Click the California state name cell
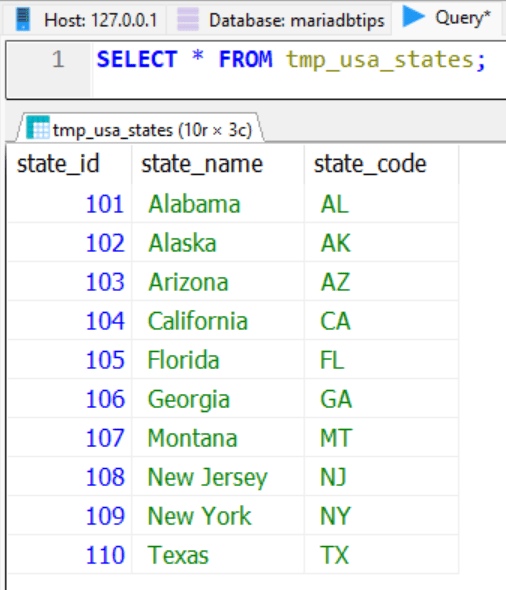This screenshot has width=506, height=590. [x=218, y=321]
